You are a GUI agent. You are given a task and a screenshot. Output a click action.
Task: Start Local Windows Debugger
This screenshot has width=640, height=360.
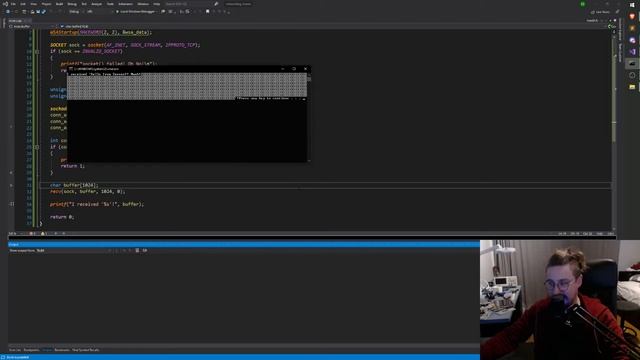[136, 12]
